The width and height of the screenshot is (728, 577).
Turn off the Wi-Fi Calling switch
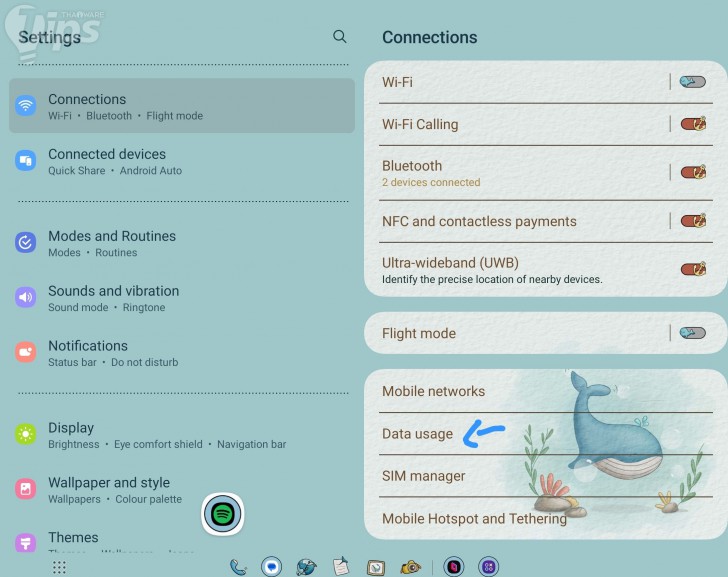pos(693,124)
